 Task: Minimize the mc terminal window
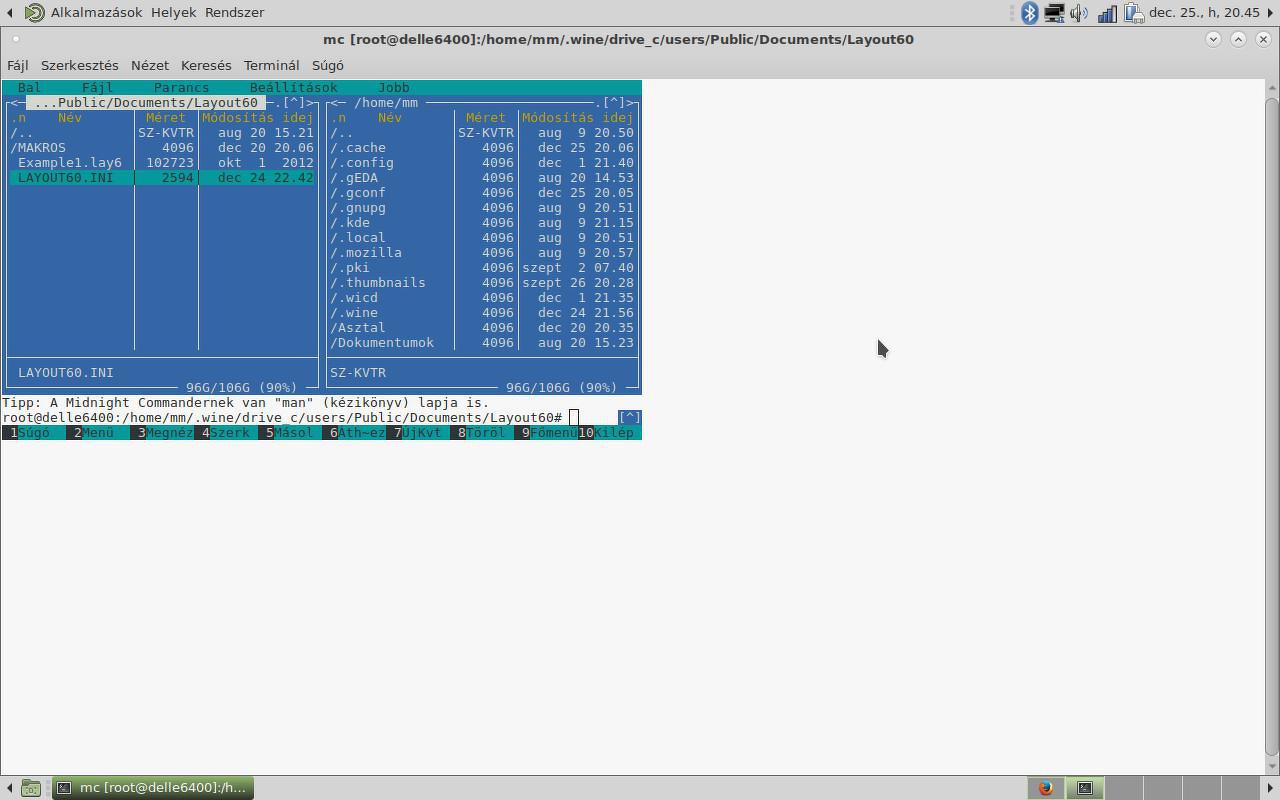click(1213, 39)
